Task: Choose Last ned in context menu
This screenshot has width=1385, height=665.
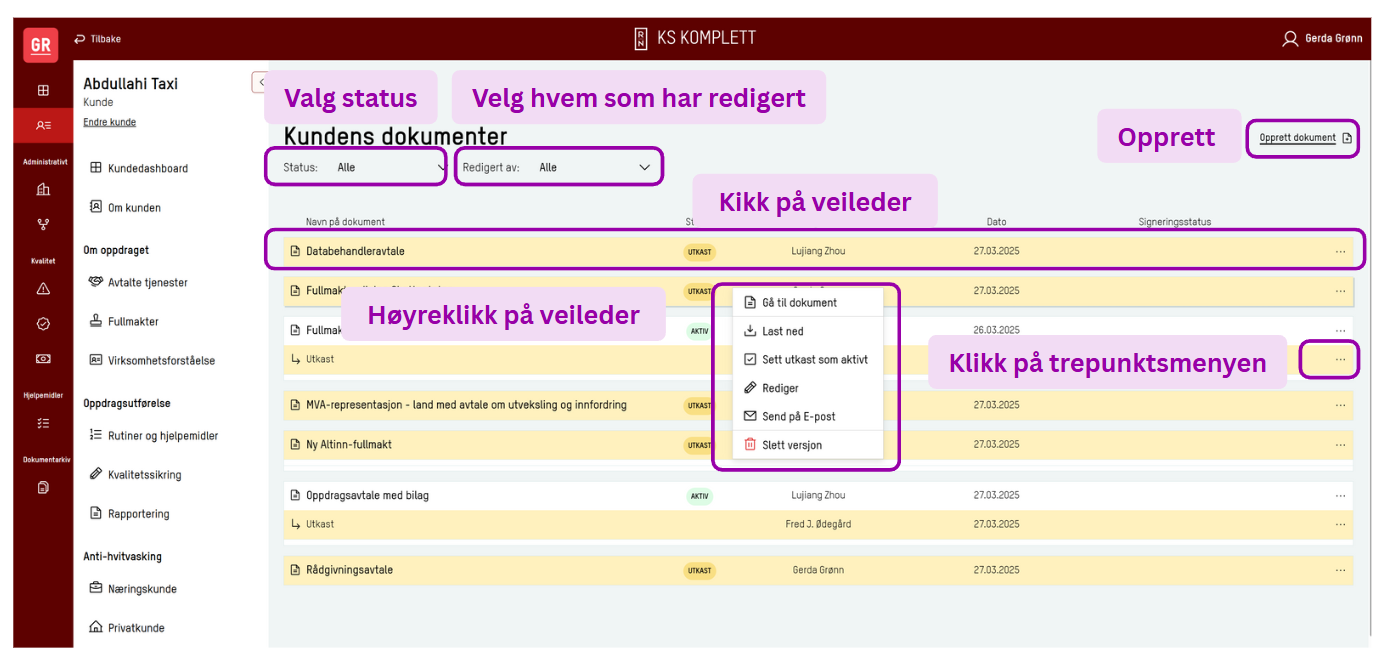Action: pos(808,331)
